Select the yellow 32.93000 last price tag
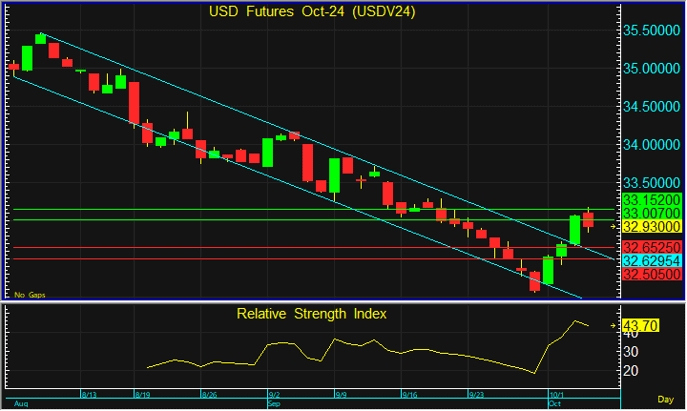The image size is (687, 411). (x=650, y=227)
